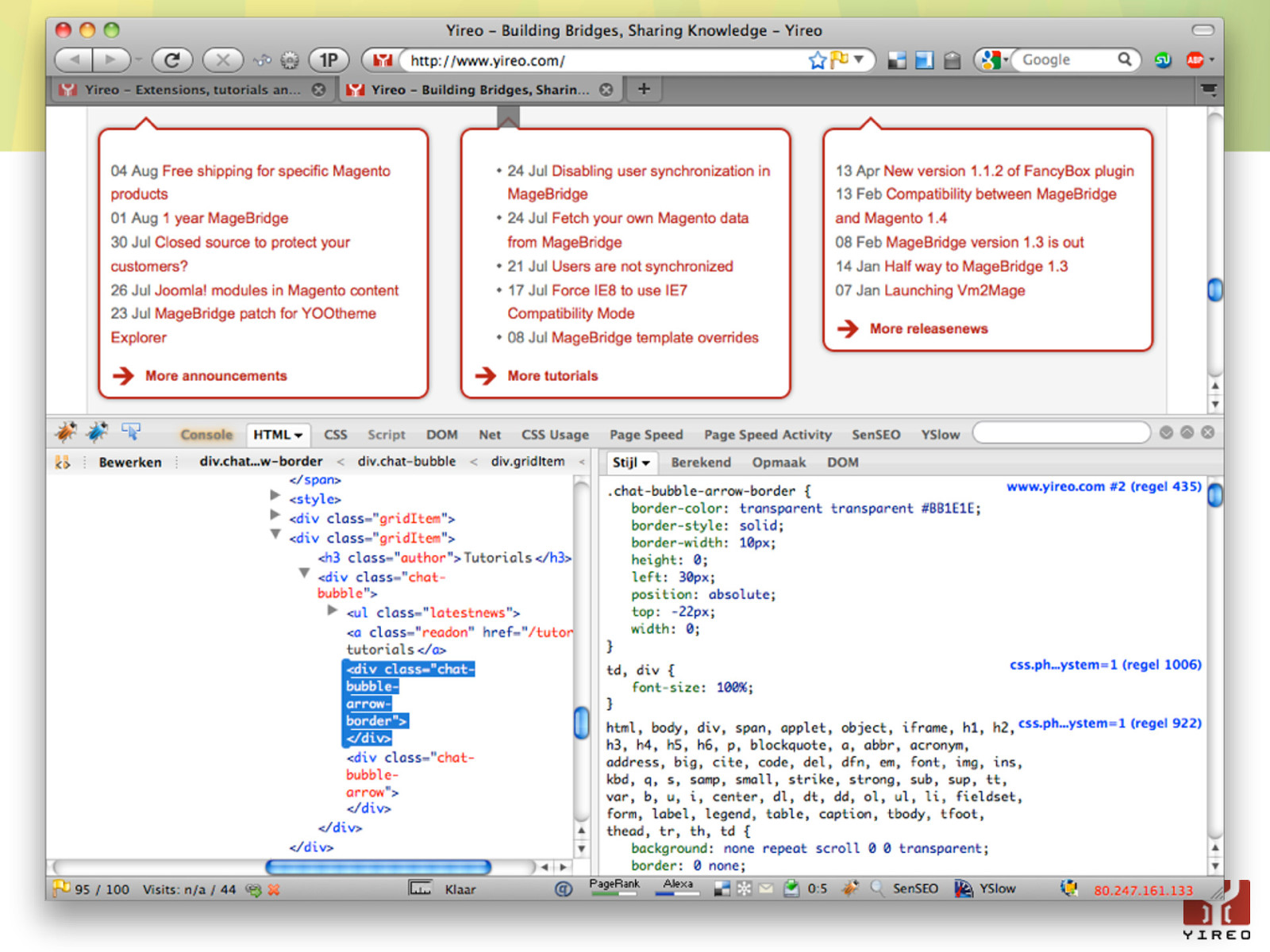Image resolution: width=1270 pixels, height=952 pixels.
Task: Open the CSS Usage tab
Action: (x=555, y=435)
